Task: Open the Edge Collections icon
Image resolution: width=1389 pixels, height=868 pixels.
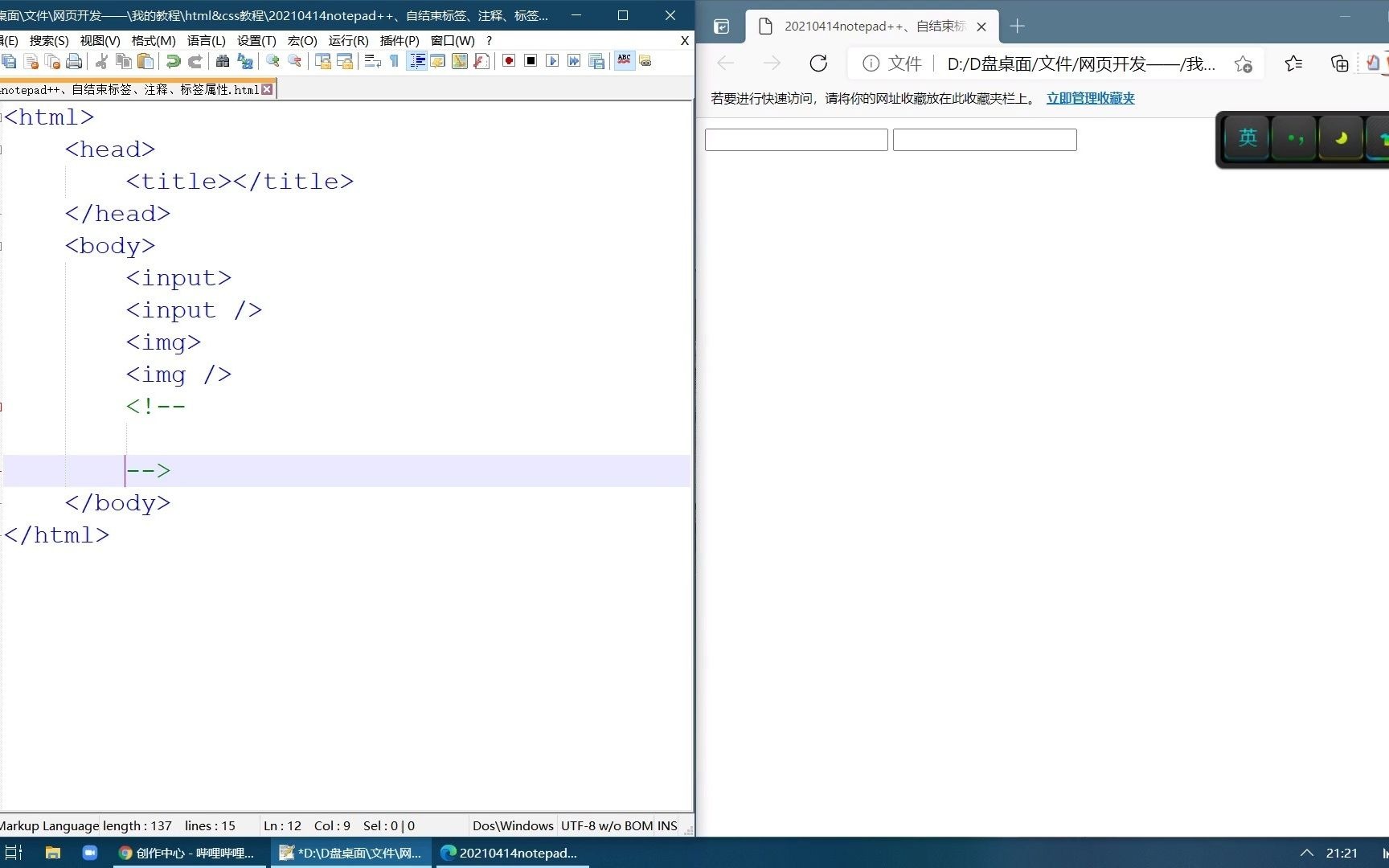Action: pyautogui.click(x=1339, y=63)
